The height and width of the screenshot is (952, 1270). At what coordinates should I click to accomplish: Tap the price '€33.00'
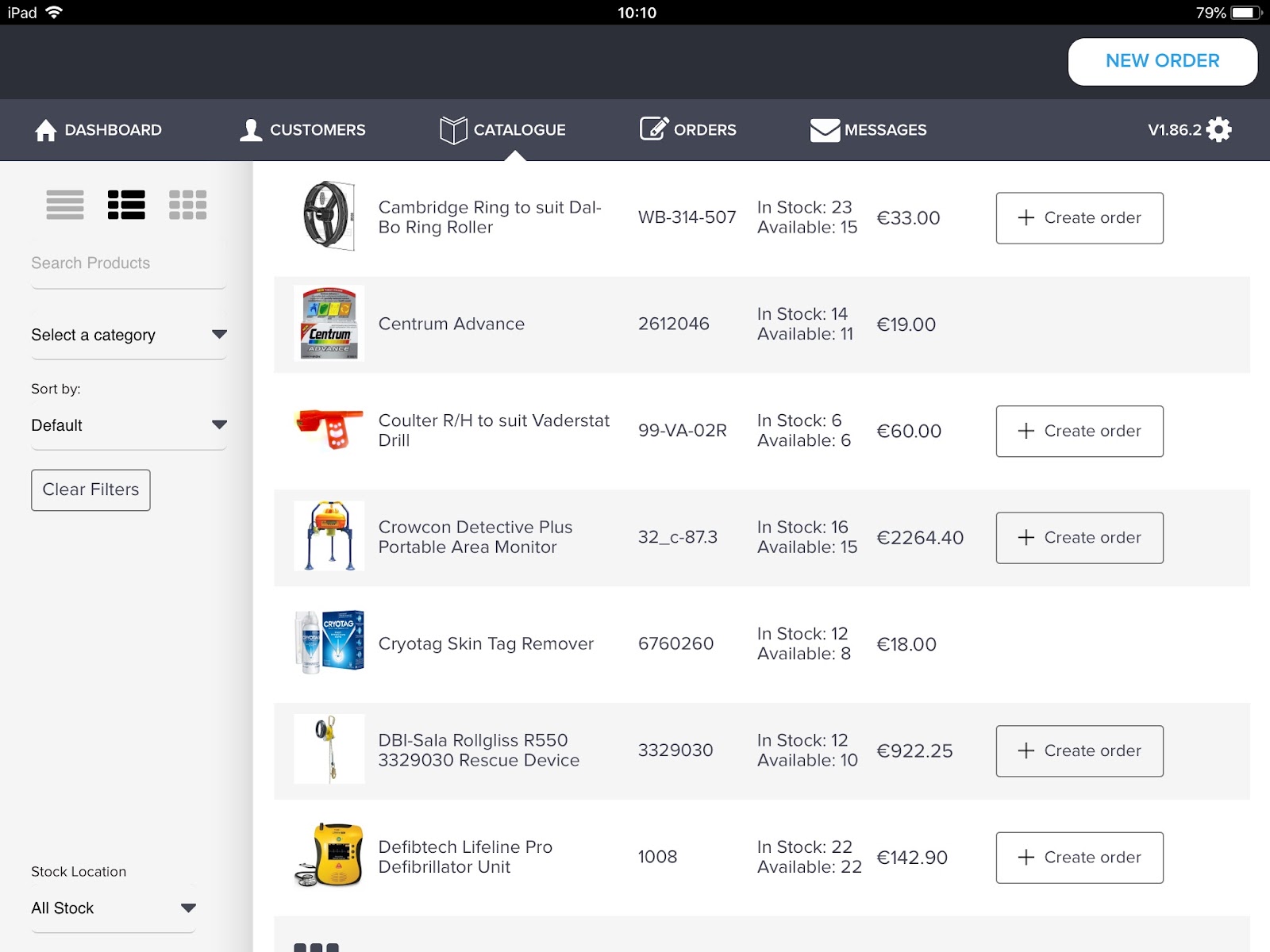908,218
